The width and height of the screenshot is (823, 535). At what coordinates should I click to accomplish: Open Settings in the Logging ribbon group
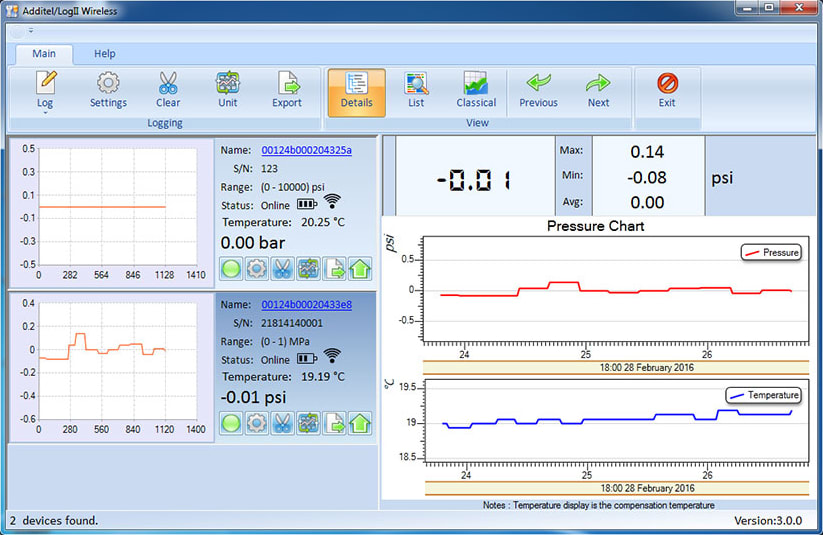pyautogui.click(x=108, y=90)
